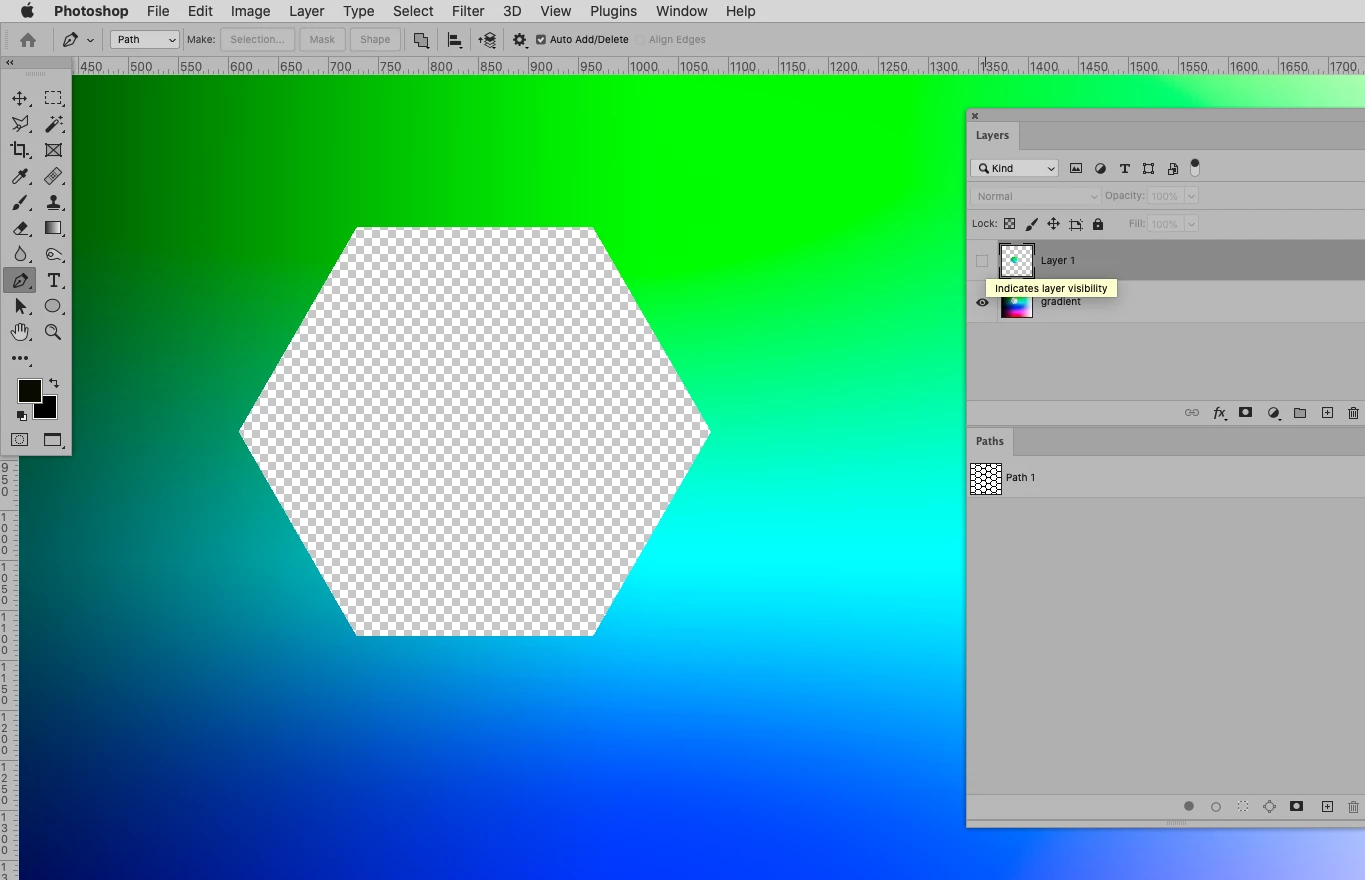Filter layers by smart objects
Screen dimensions: 1365x880
pos(1172,168)
